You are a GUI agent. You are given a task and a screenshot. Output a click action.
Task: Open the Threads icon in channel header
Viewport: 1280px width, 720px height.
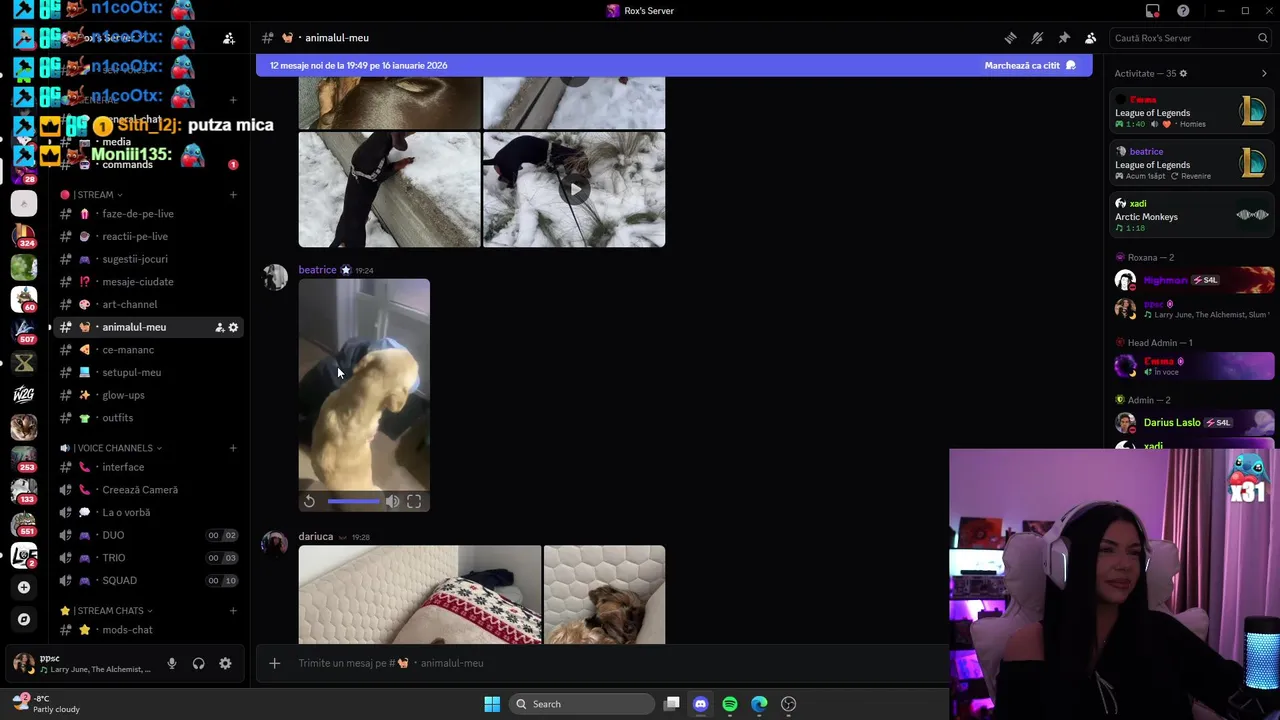1011,38
